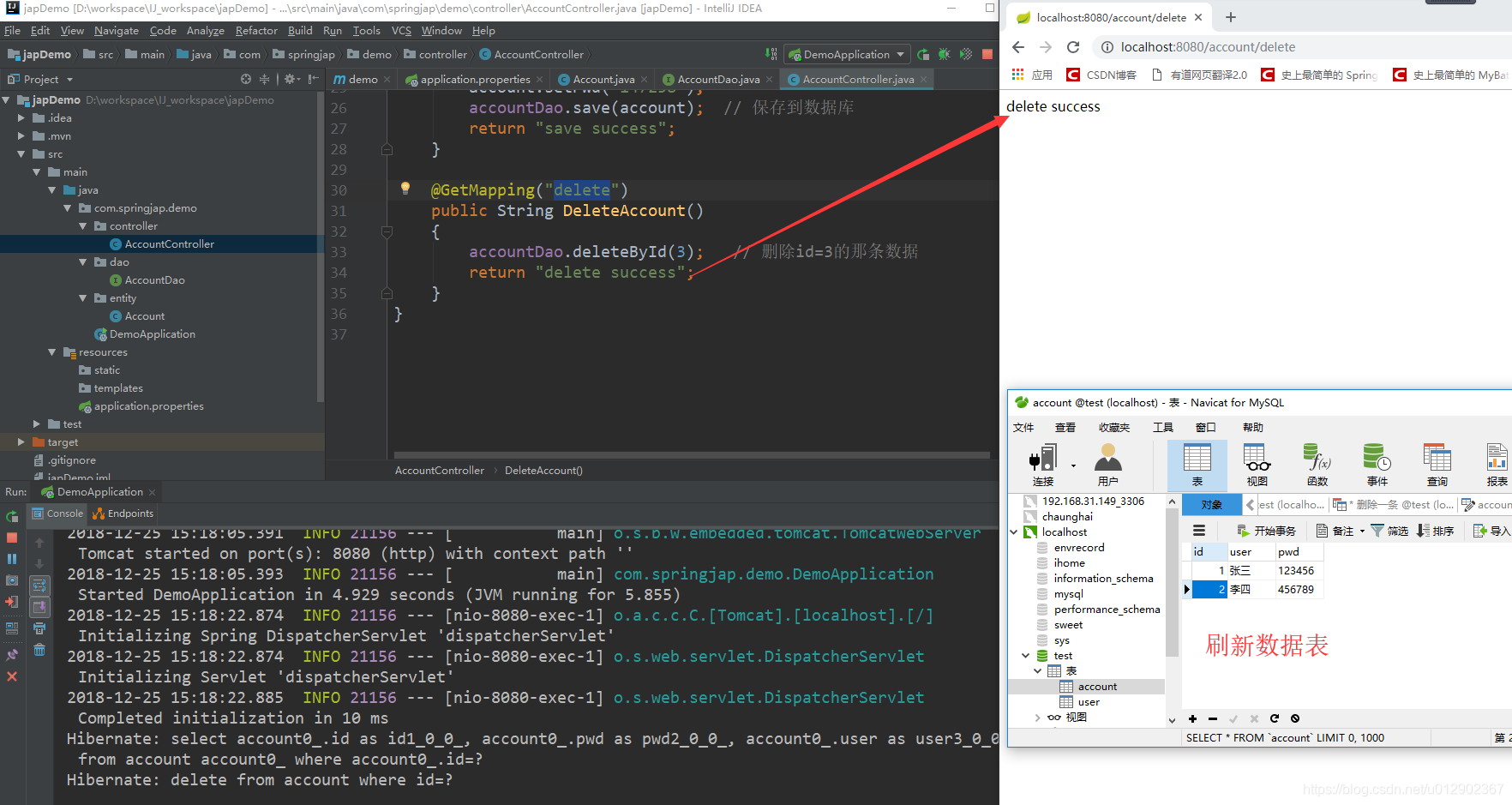Stop the running process in Run panel
Screen dimensions: 1512x805
12,538
